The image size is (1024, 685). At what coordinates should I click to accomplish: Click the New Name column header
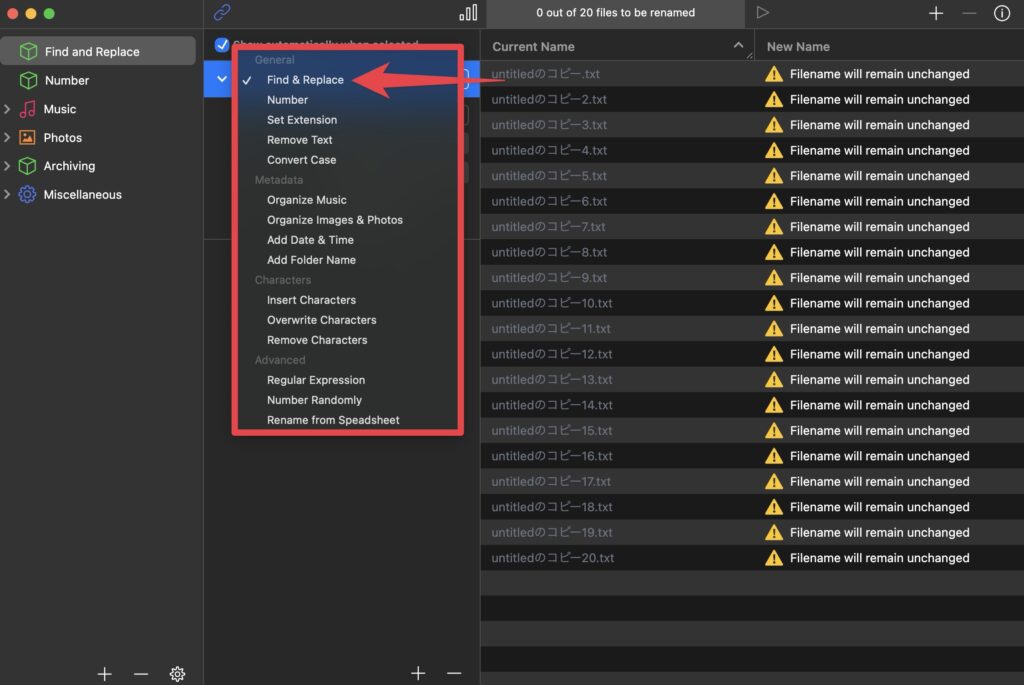pyautogui.click(x=798, y=46)
